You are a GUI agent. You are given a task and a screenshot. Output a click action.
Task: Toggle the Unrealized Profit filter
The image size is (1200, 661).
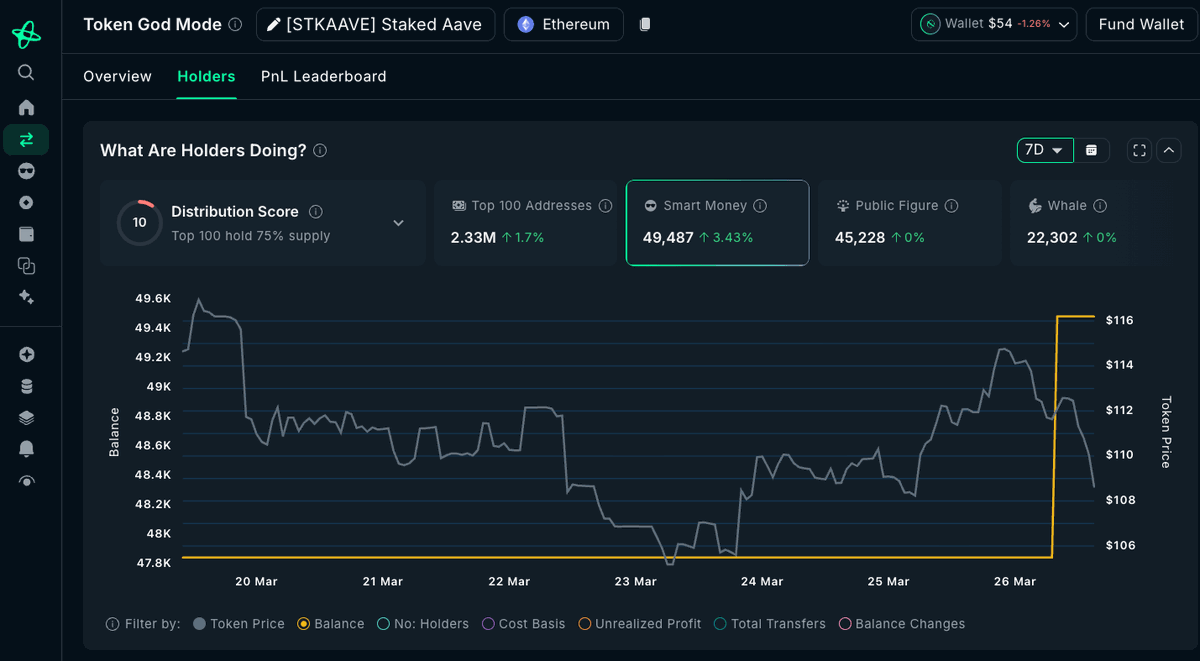(x=585, y=624)
